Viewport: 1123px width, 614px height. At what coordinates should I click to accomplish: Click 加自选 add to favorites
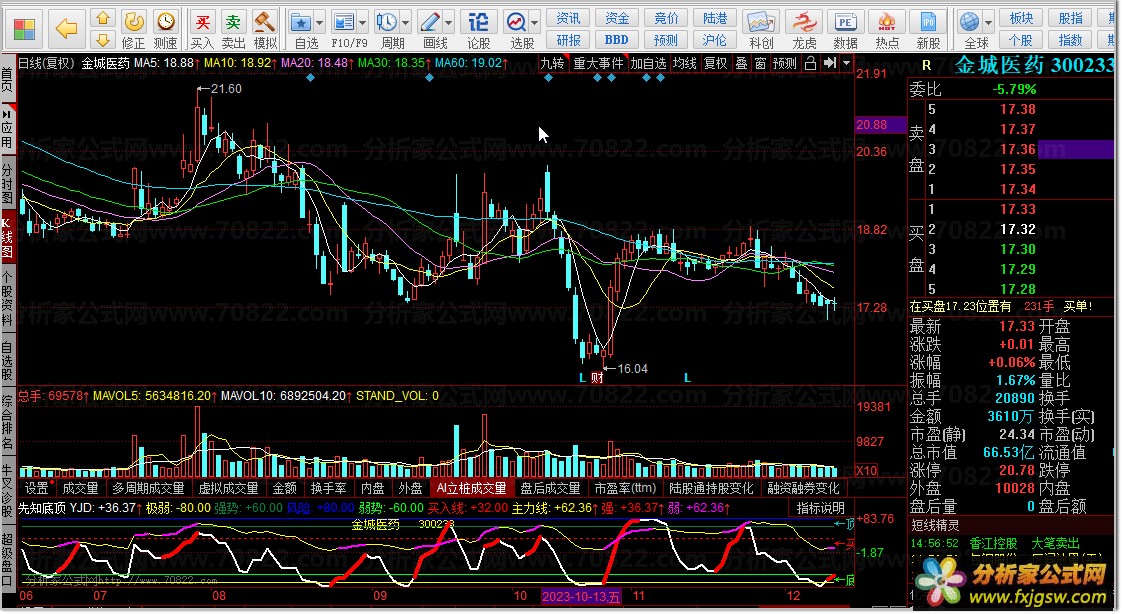tap(649, 64)
